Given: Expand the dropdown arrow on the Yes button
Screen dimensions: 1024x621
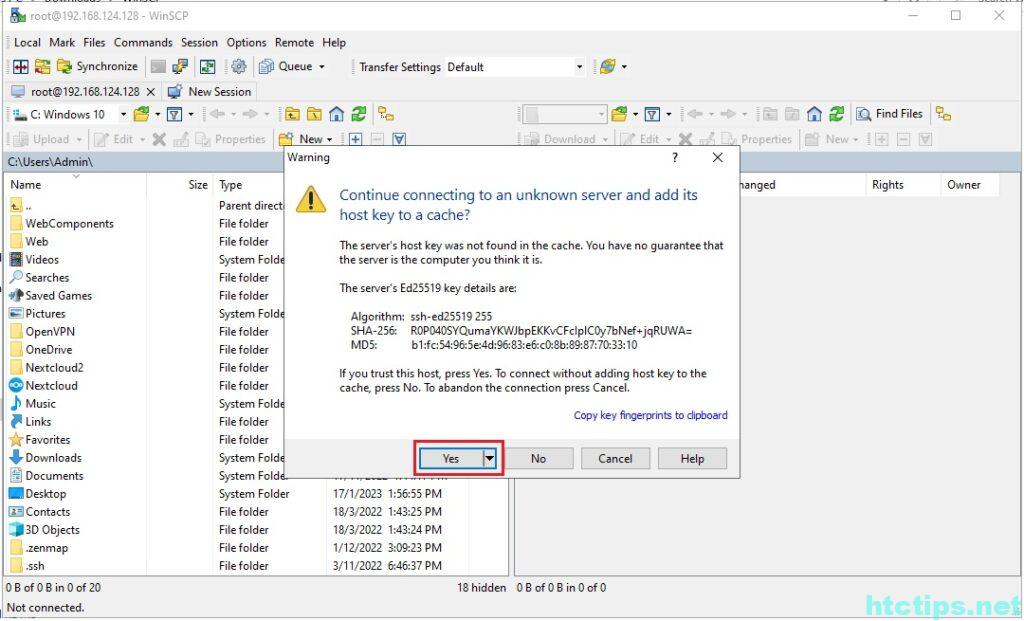Looking at the screenshot, I should 490,458.
